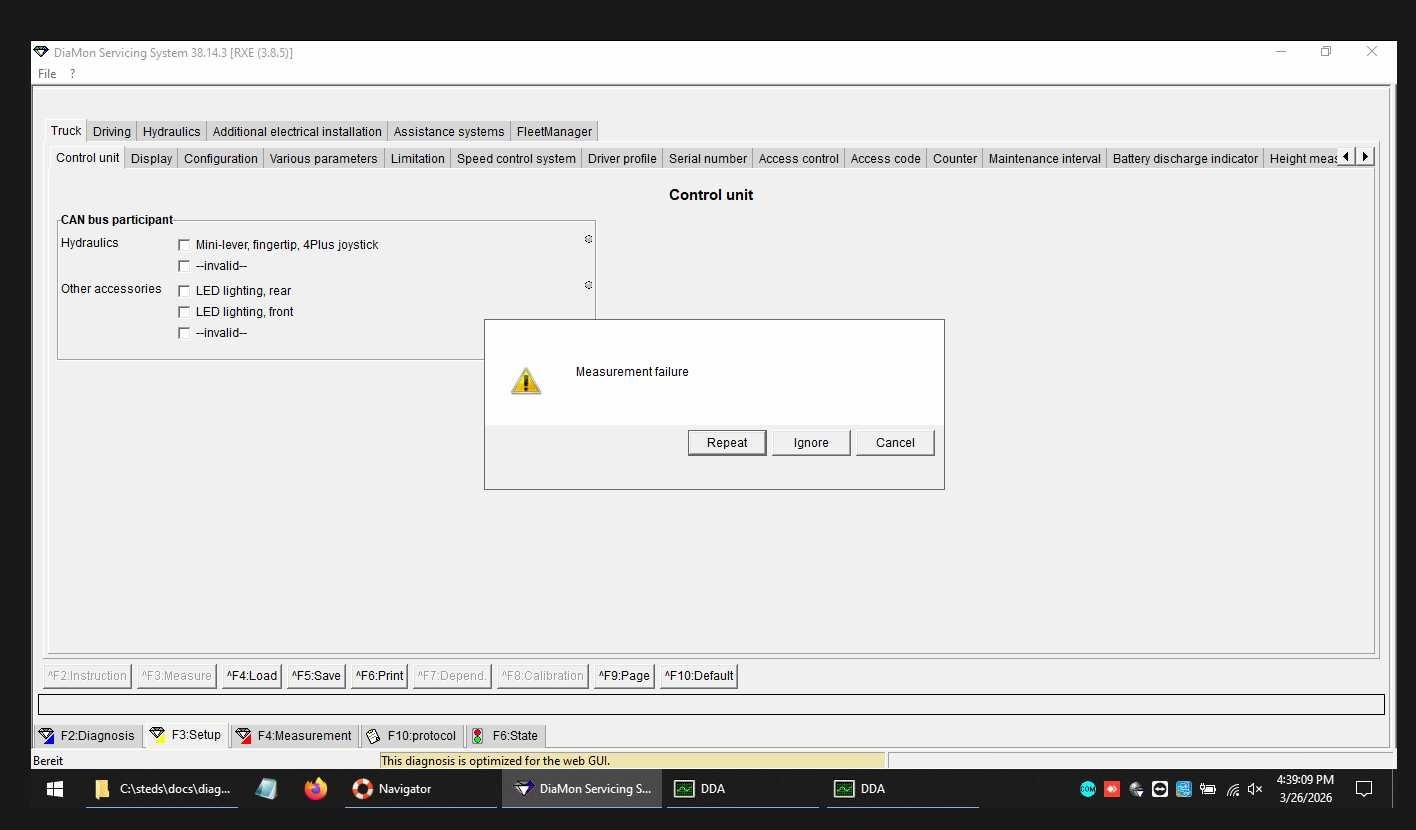Click Ignore in the Measurement failure dialog
Viewport: 1416px width, 830px height.
(x=811, y=443)
